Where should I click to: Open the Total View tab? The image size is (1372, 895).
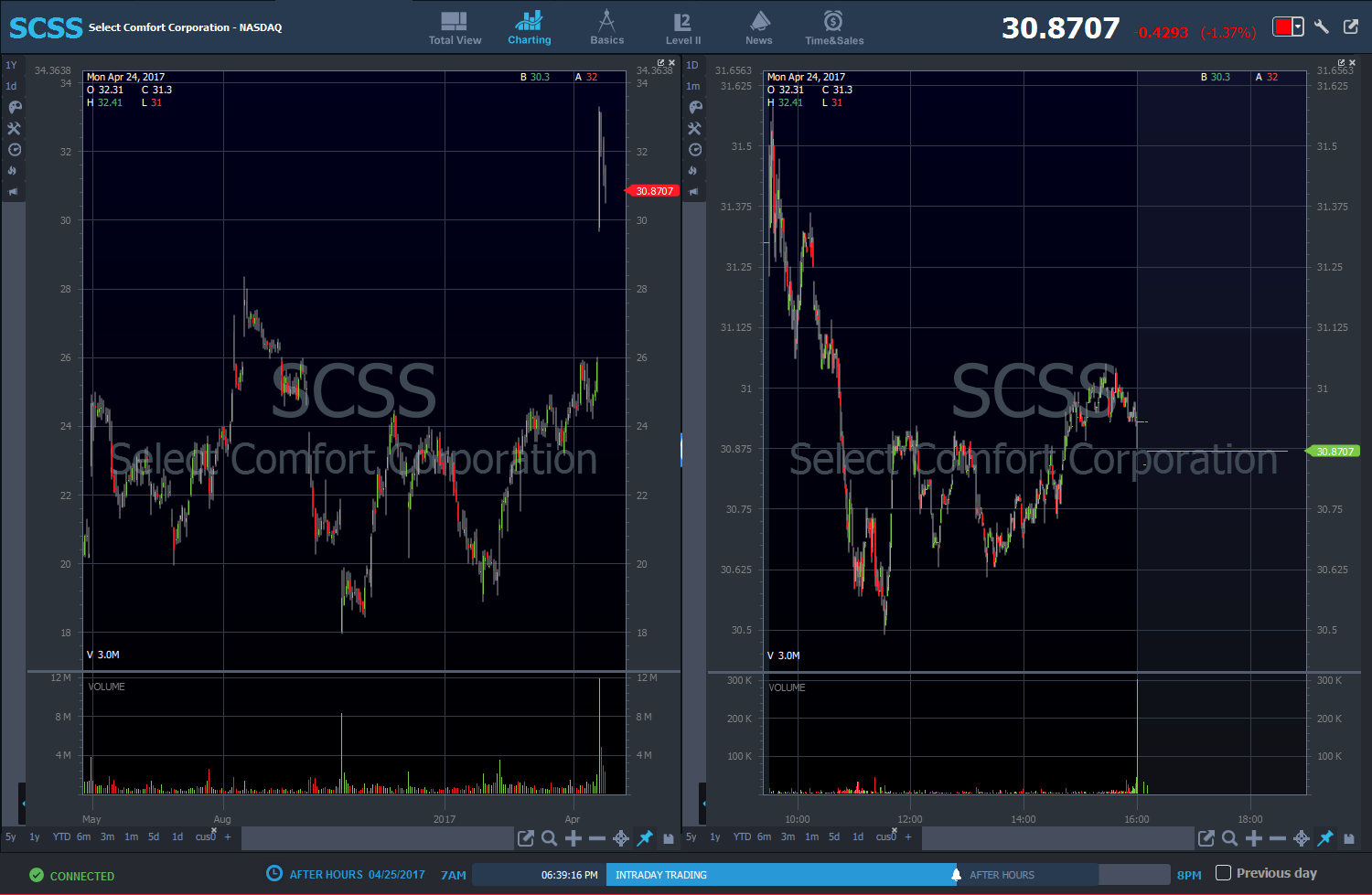tap(455, 28)
